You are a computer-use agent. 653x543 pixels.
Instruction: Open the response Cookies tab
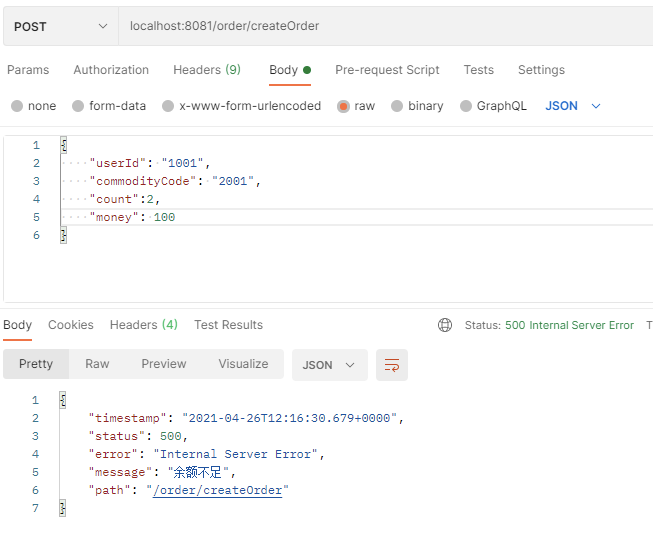coord(71,325)
